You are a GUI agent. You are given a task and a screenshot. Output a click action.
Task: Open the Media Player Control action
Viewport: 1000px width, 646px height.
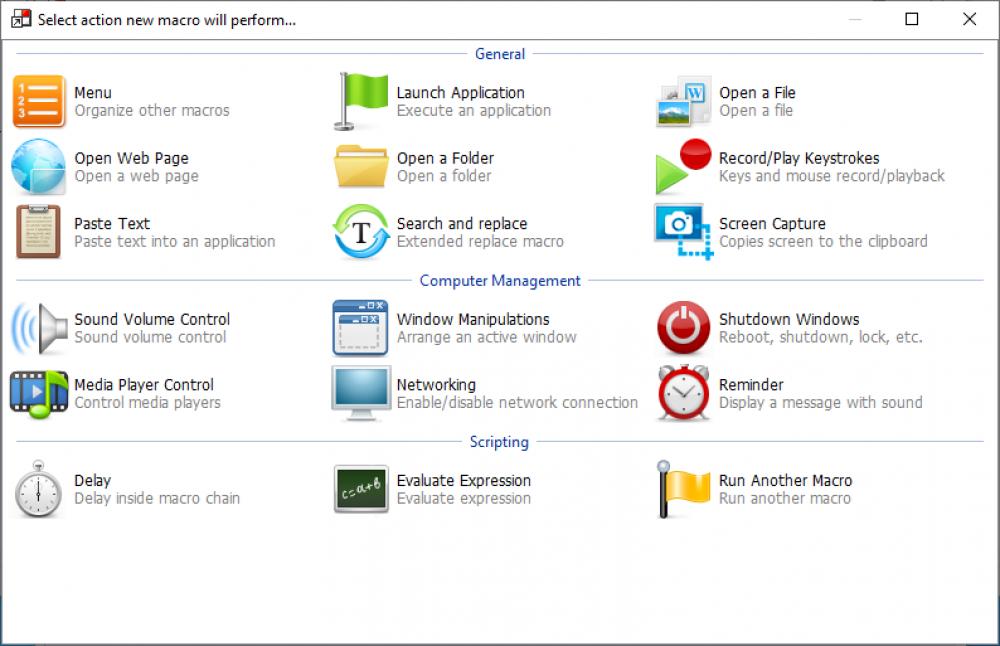(38, 393)
